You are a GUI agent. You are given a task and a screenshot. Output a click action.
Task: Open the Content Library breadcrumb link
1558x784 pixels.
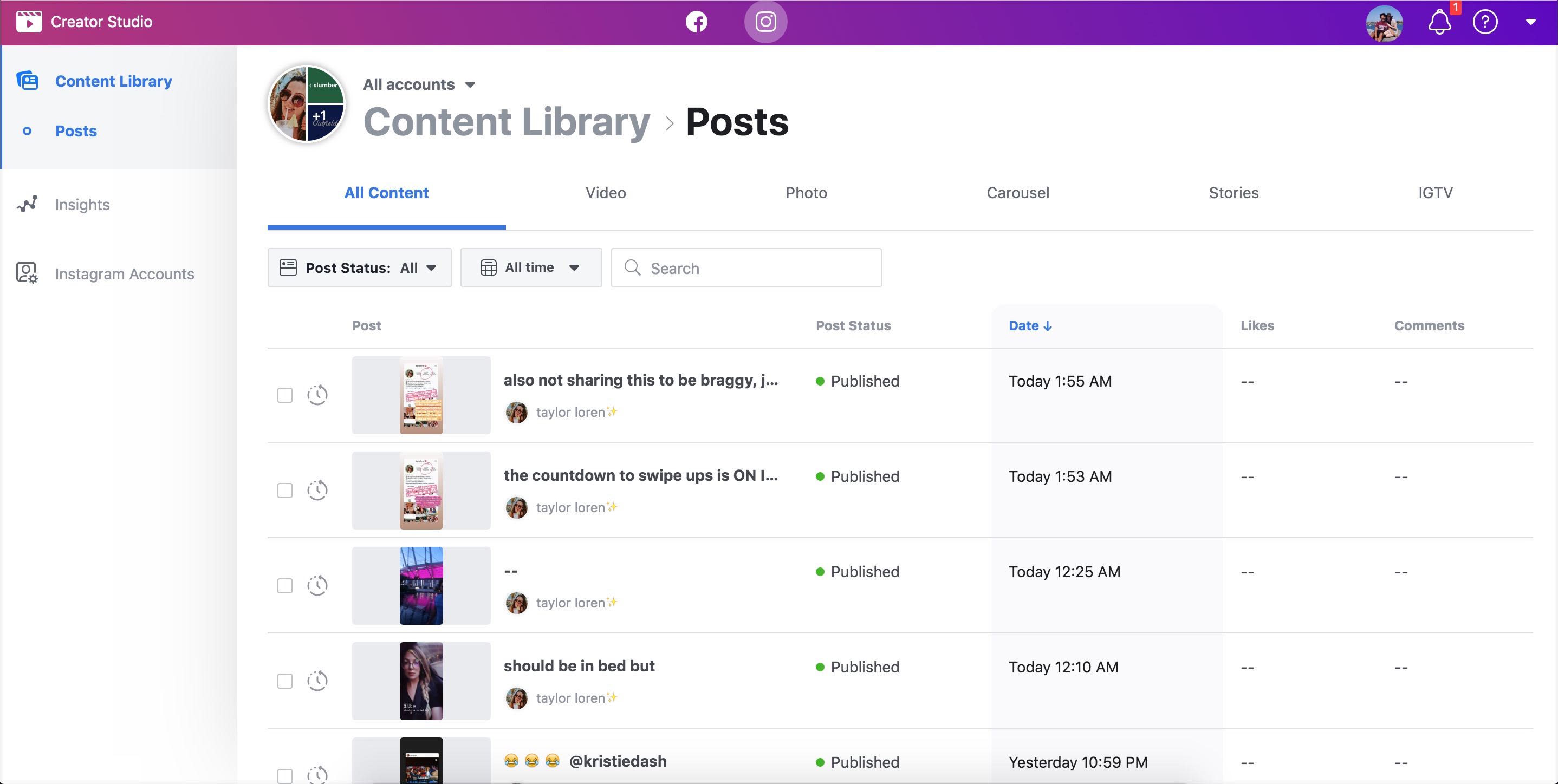coord(506,122)
